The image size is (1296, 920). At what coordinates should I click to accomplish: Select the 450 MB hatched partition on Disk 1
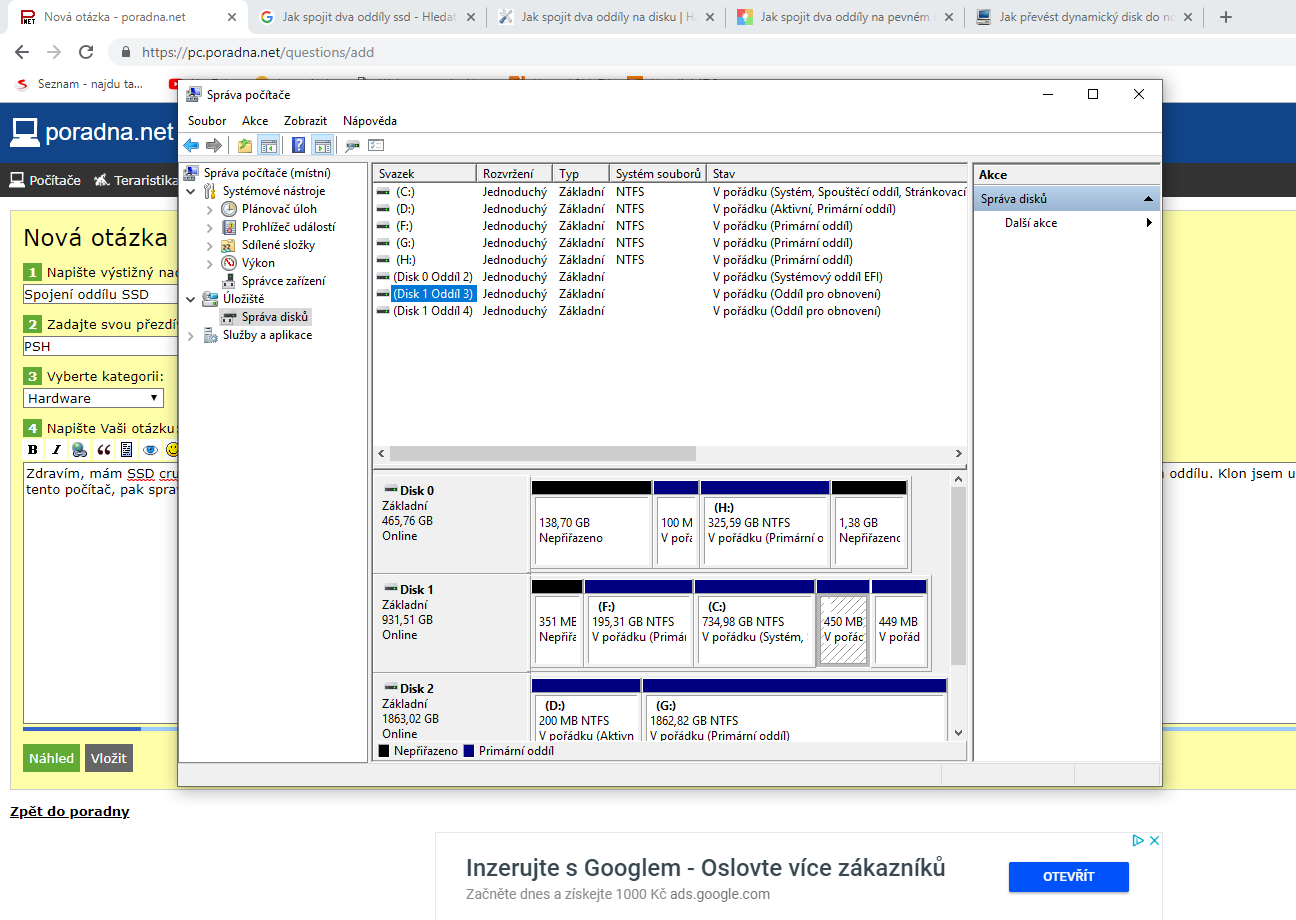(842, 628)
